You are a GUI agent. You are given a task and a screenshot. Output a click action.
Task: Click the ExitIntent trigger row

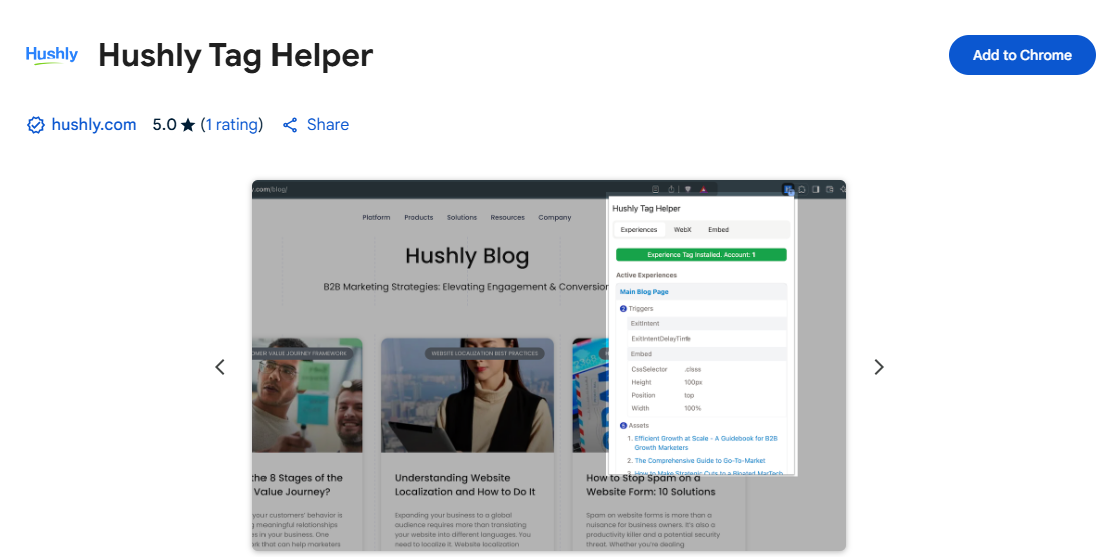(706, 324)
